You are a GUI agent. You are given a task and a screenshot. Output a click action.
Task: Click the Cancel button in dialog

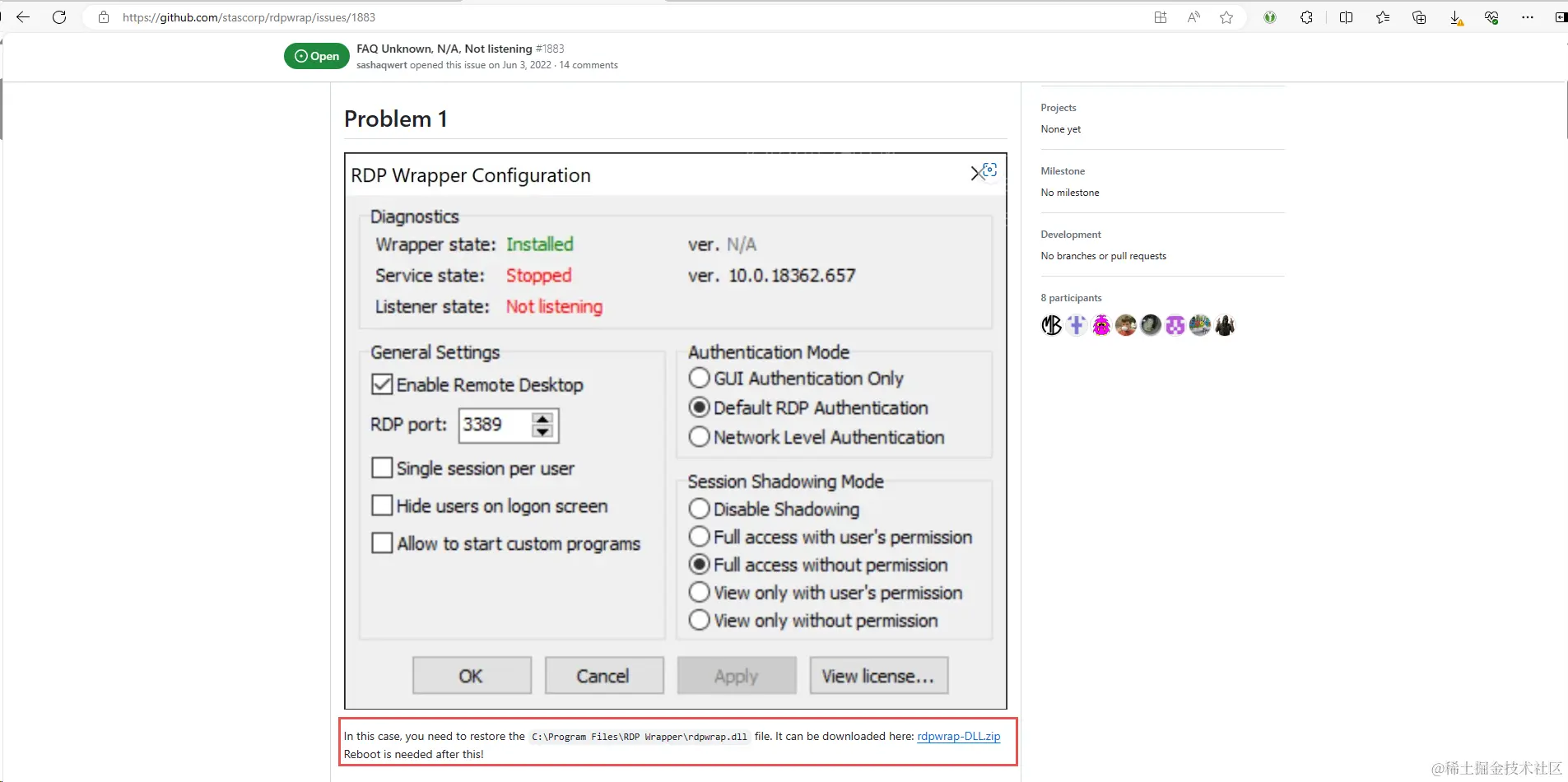(x=603, y=676)
